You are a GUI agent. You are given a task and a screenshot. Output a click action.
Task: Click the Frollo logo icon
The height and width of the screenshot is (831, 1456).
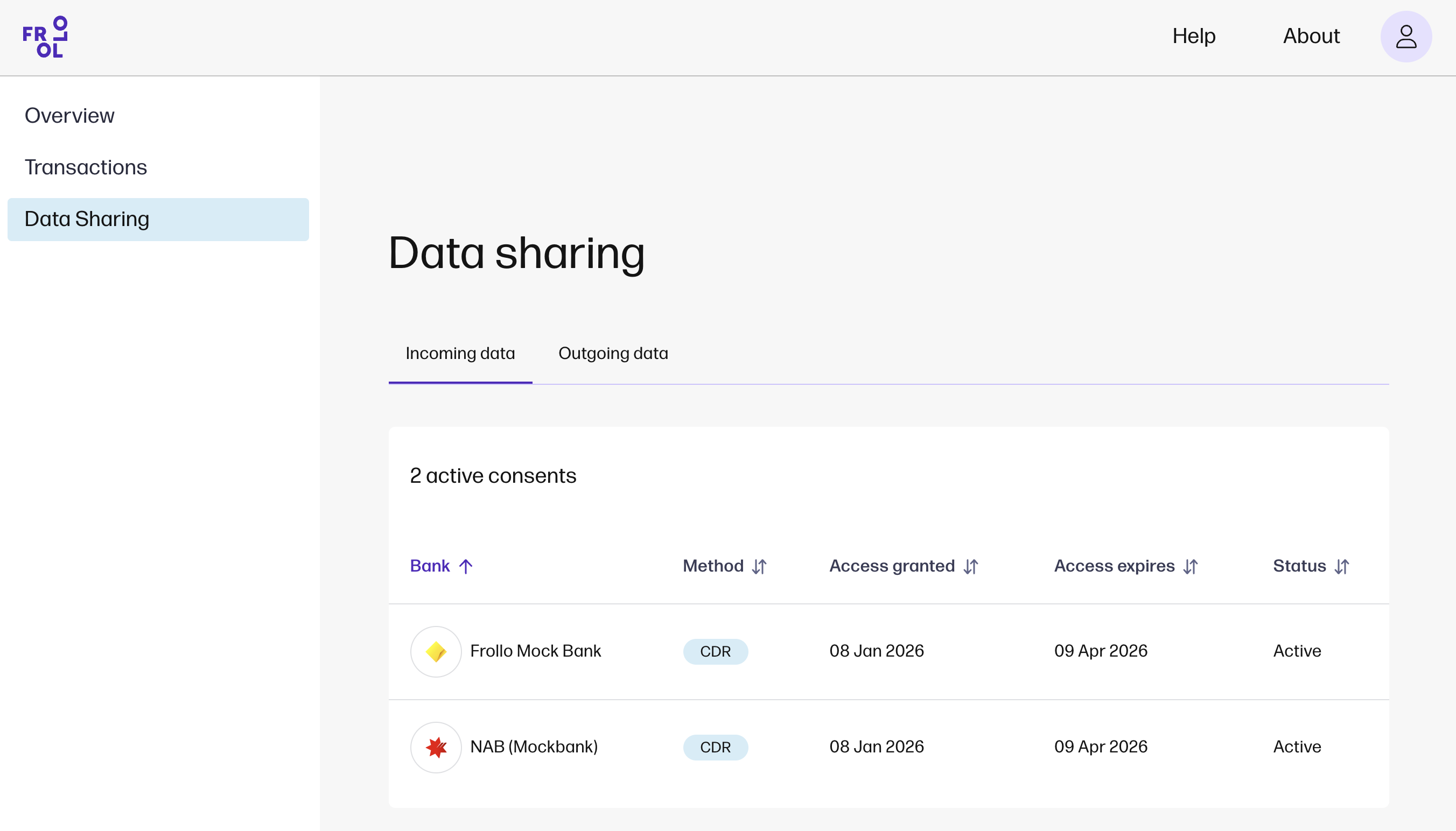point(45,37)
